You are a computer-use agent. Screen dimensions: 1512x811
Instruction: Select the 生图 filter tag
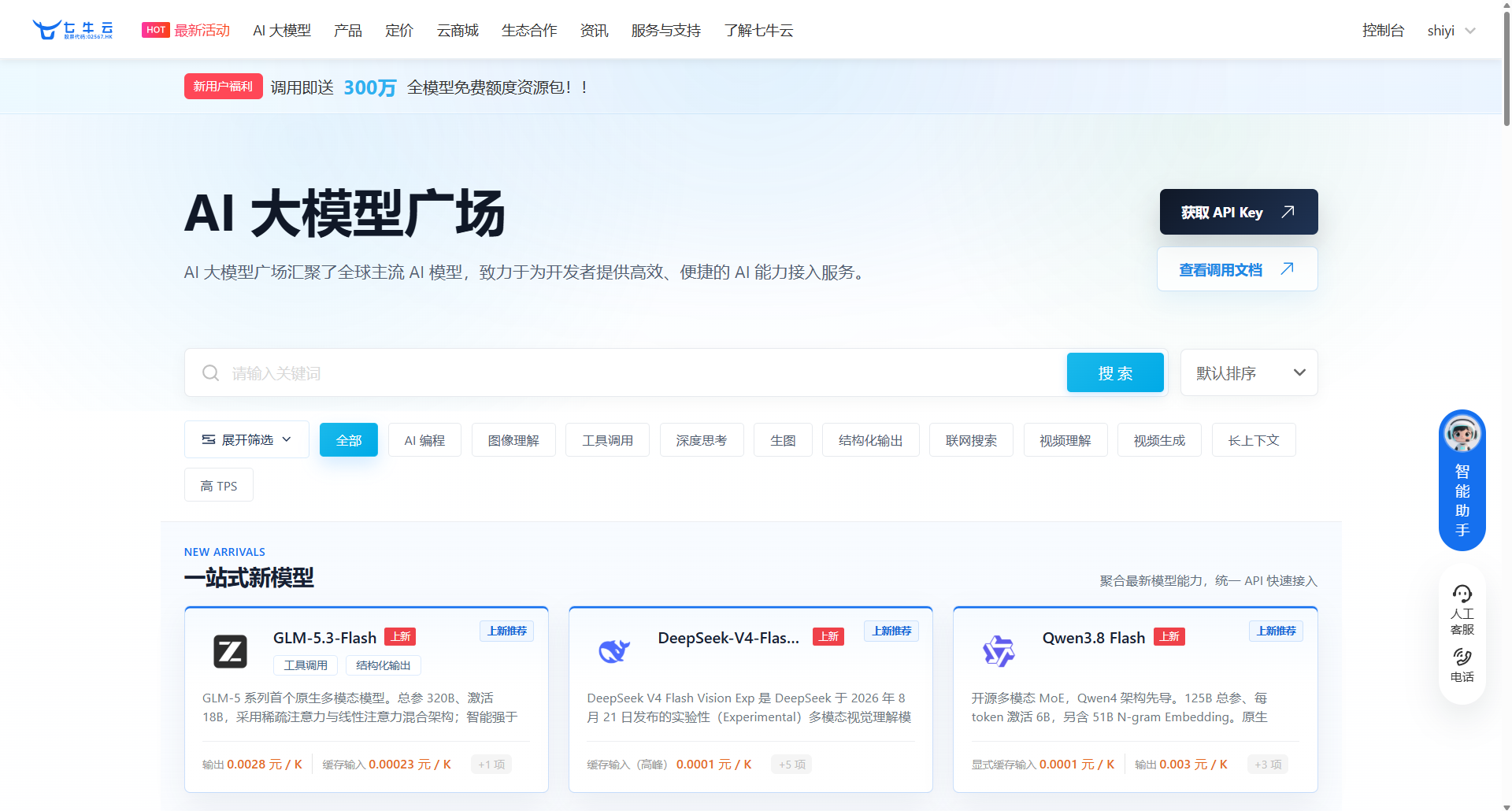783,440
